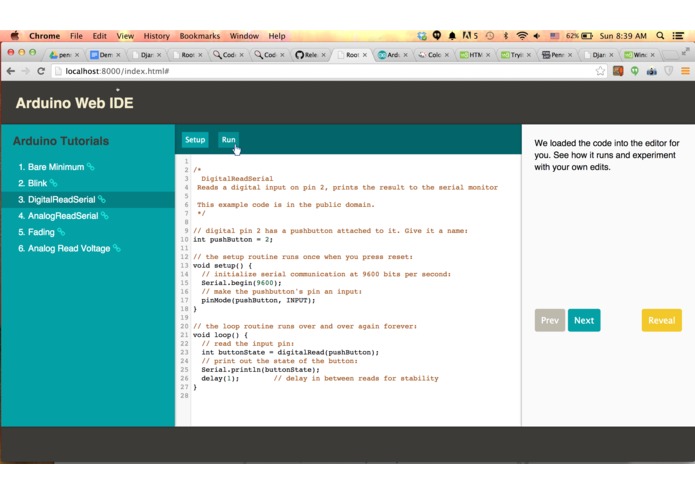Close the Rele GitHub tab
Viewport: 695px width, 494px height.
coord(324,55)
